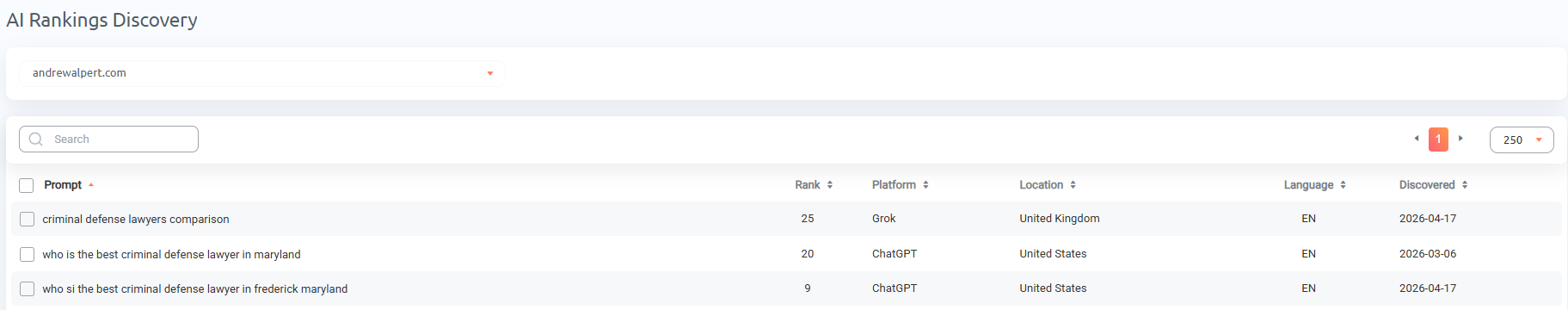The width and height of the screenshot is (1568, 310).
Task: Select 'criminal defense lawyers comparison' prompt text
Action: pos(136,220)
